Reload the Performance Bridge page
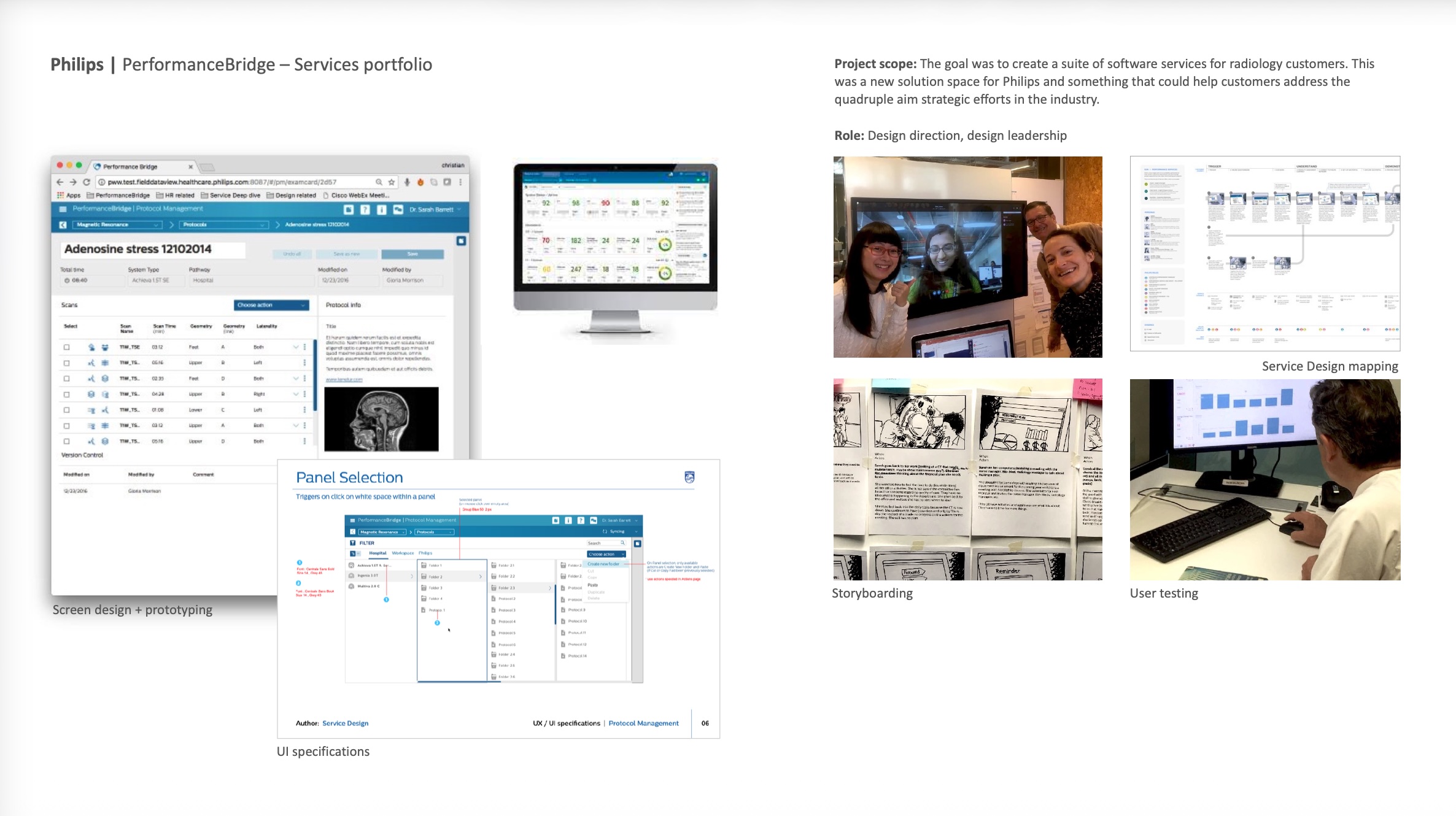The width and height of the screenshot is (1456, 816). pyautogui.click(x=87, y=182)
